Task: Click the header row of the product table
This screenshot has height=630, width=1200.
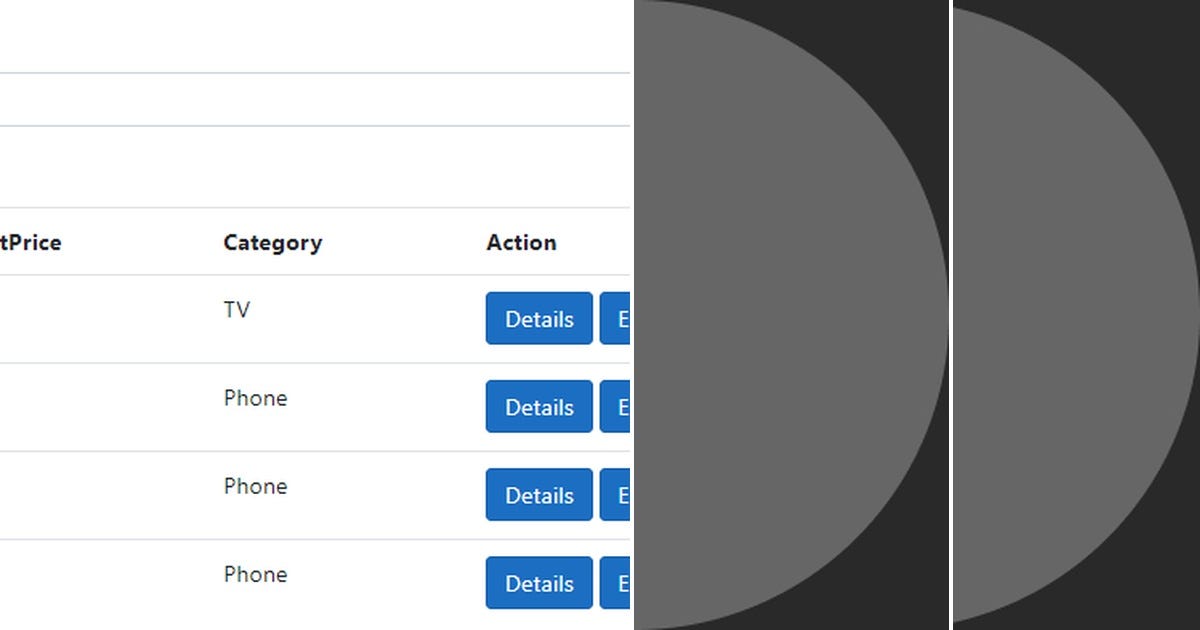Action: click(x=300, y=242)
